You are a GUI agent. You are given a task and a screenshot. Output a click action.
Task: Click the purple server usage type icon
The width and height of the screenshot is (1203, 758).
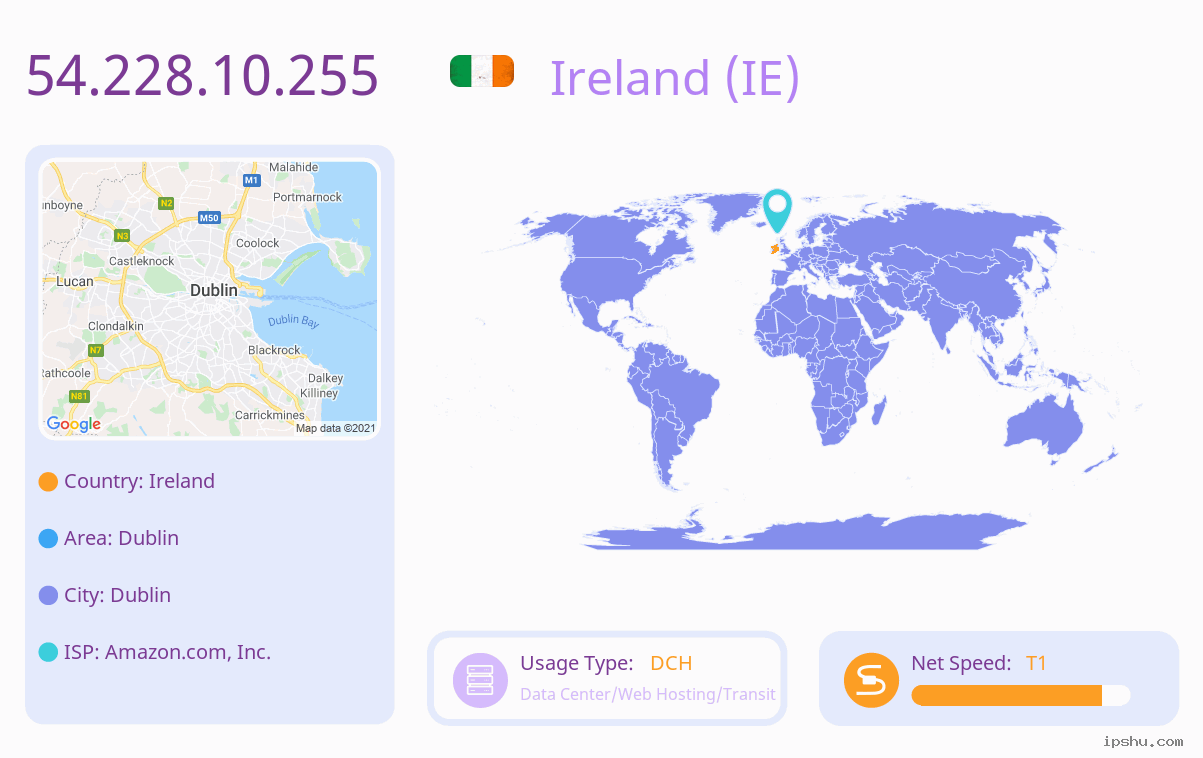coord(480,680)
